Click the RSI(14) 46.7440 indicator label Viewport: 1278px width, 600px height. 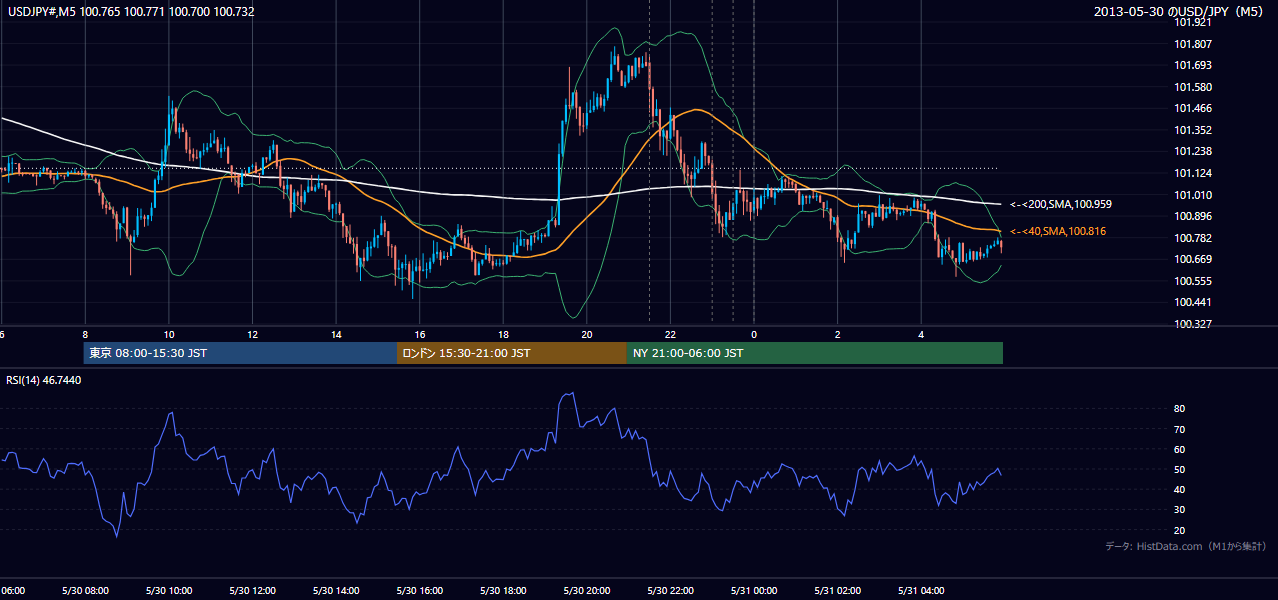click(44, 380)
